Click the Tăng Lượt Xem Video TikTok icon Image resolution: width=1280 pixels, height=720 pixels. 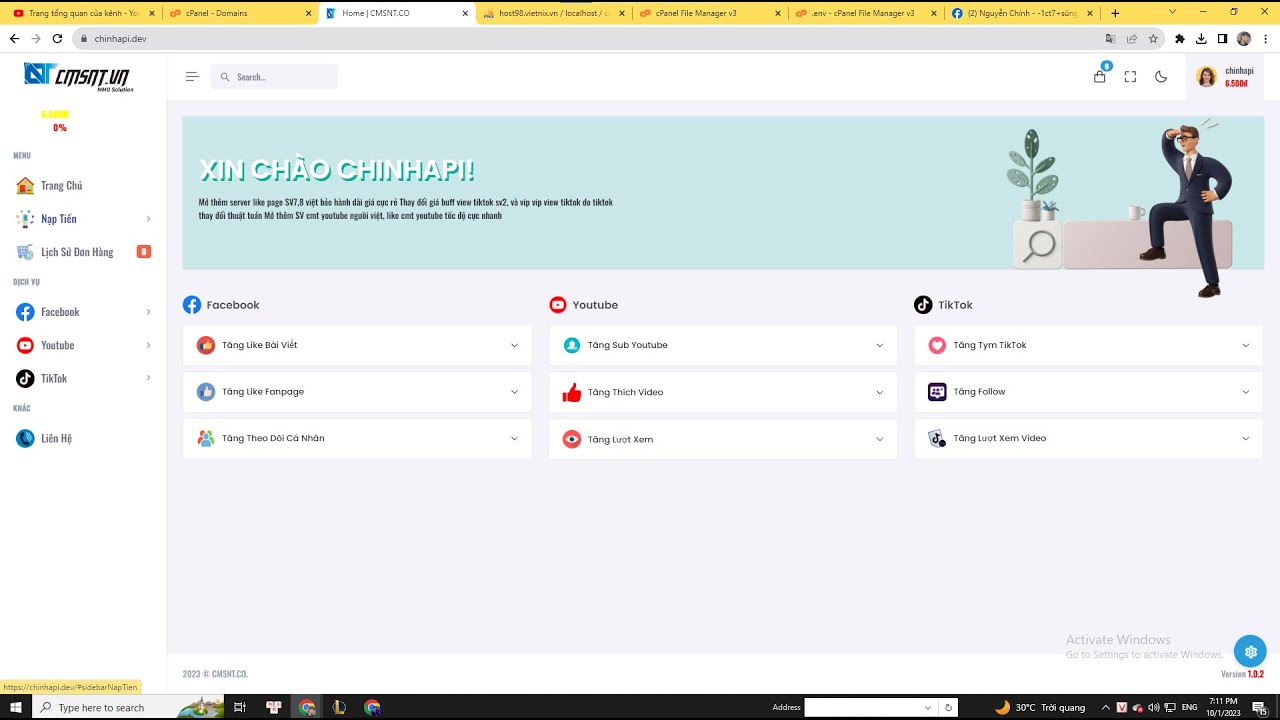937,438
